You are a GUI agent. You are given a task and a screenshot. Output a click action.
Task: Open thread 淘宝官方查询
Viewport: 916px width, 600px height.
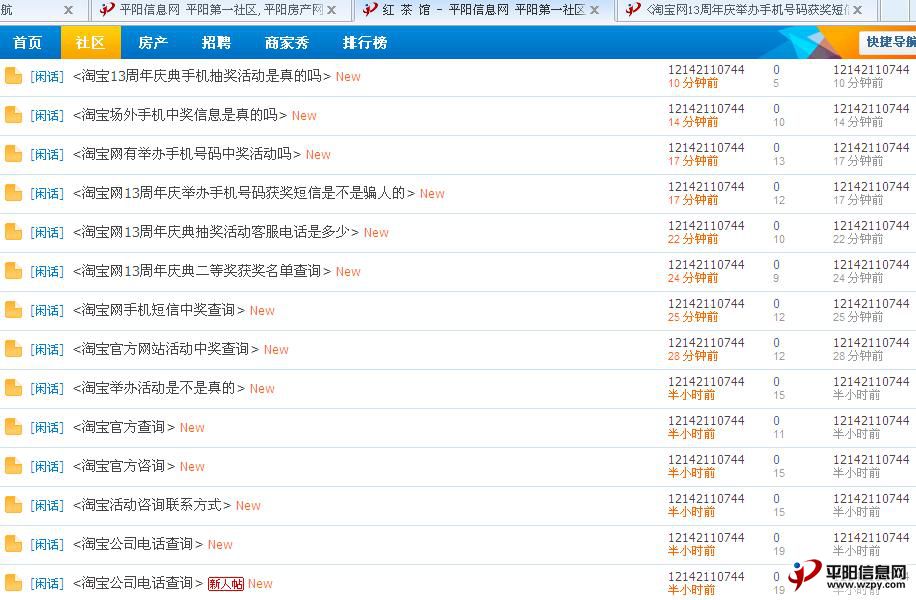[124, 427]
